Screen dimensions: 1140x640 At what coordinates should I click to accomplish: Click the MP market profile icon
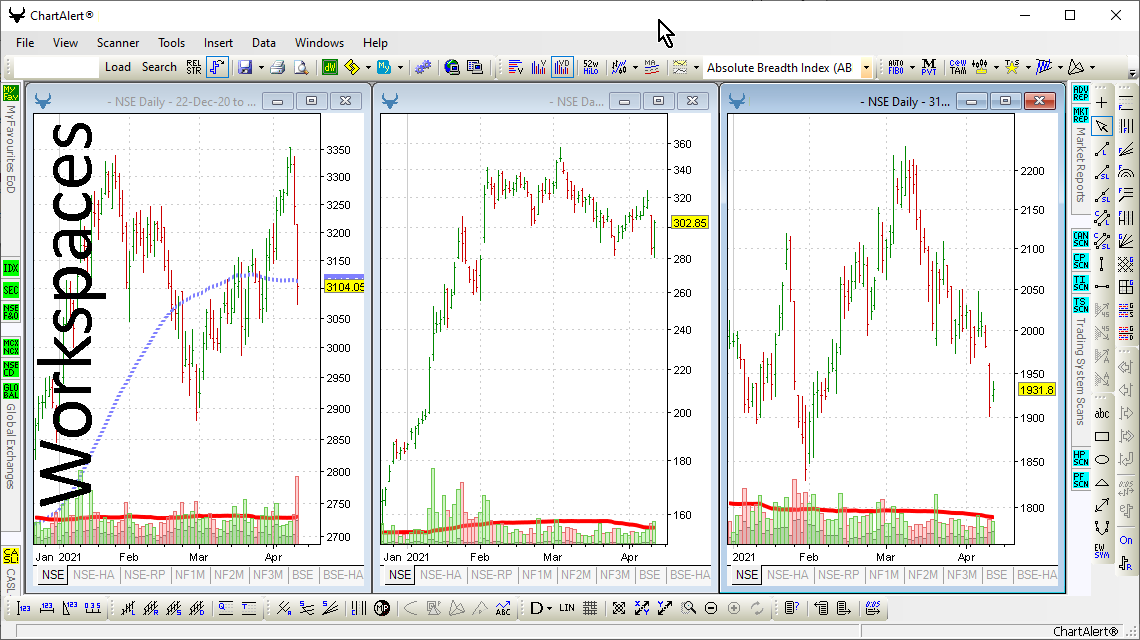pos(382,608)
